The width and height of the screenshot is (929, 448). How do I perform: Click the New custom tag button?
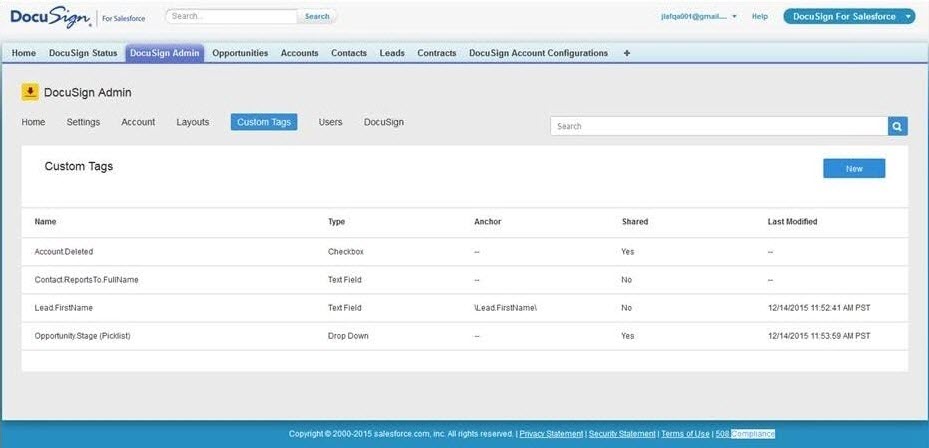pyautogui.click(x=854, y=168)
